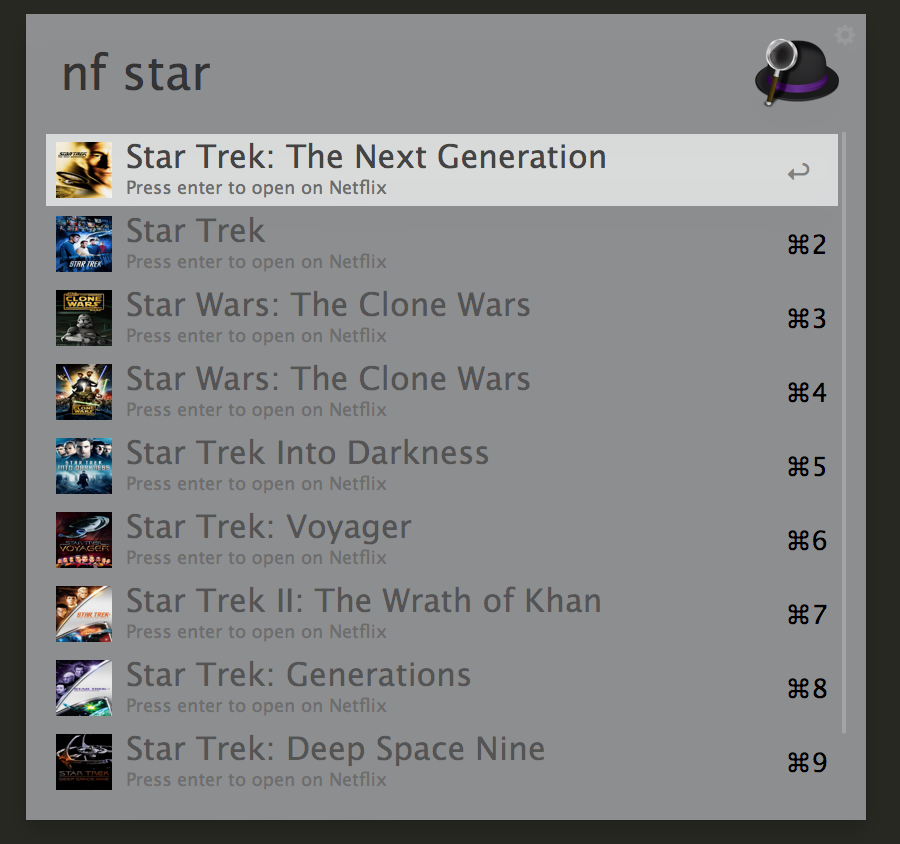900x844 pixels.
Task: Click the Deep Space Nine poster thumbnail
Action: 84,762
